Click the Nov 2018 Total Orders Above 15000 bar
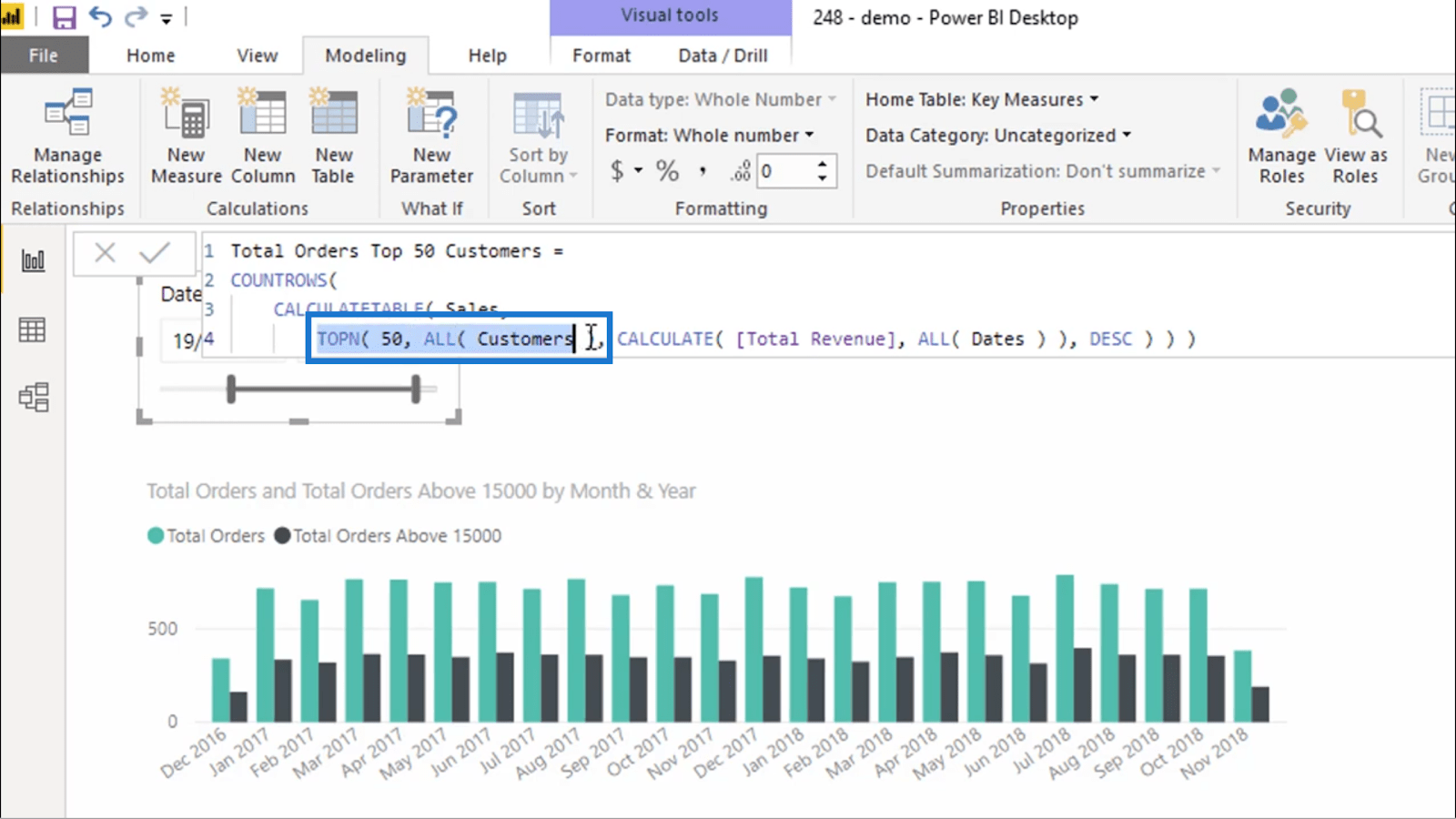Image resolution: width=1456 pixels, height=819 pixels. 1260,704
